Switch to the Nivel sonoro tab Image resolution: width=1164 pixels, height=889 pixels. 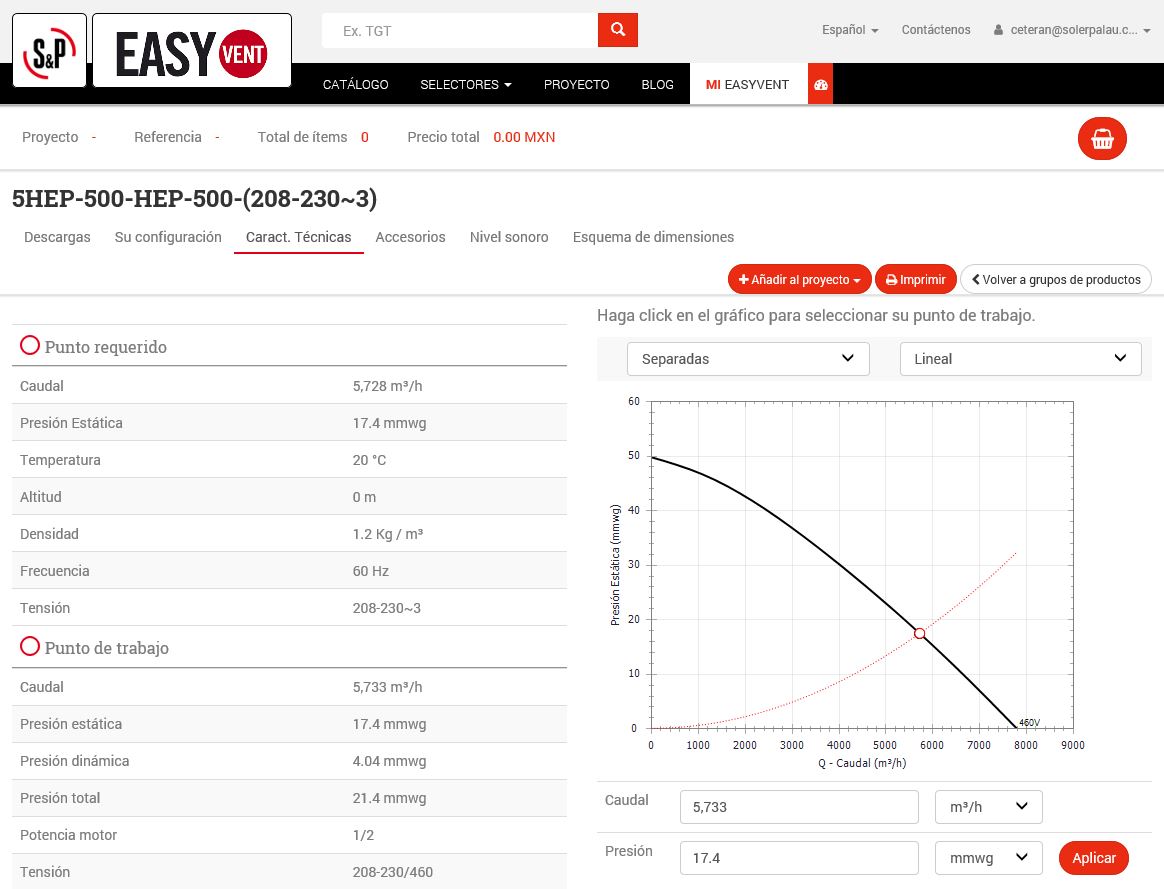(509, 237)
